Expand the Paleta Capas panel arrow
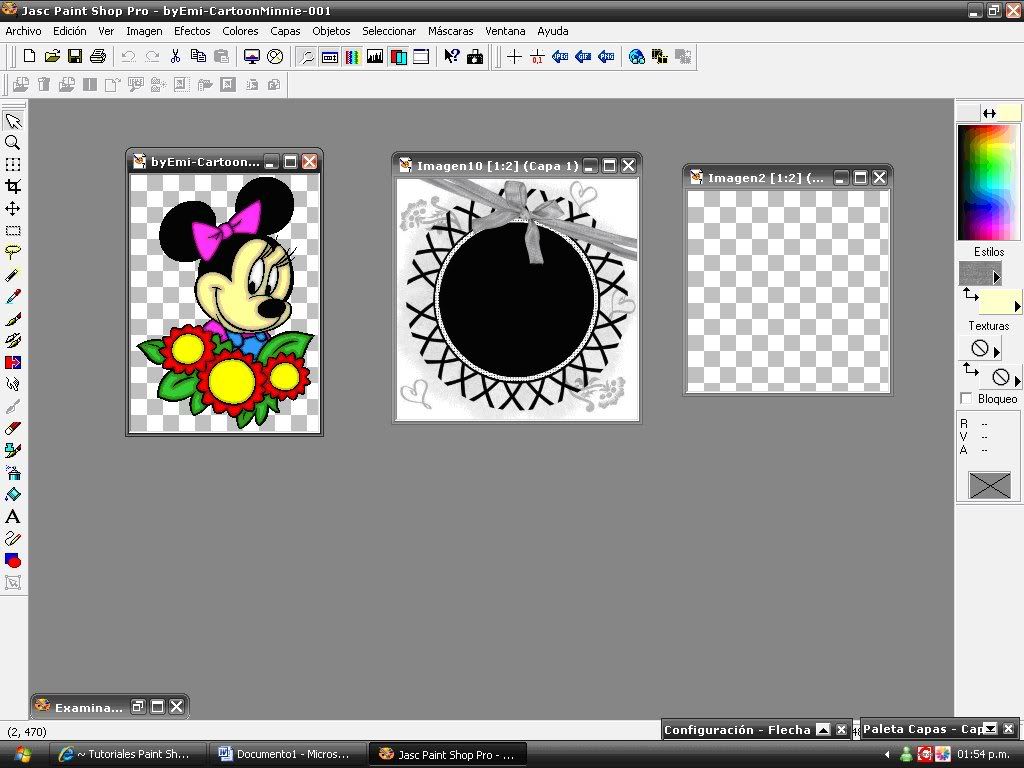The image size is (1024, 768). pyautogui.click(x=989, y=729)
